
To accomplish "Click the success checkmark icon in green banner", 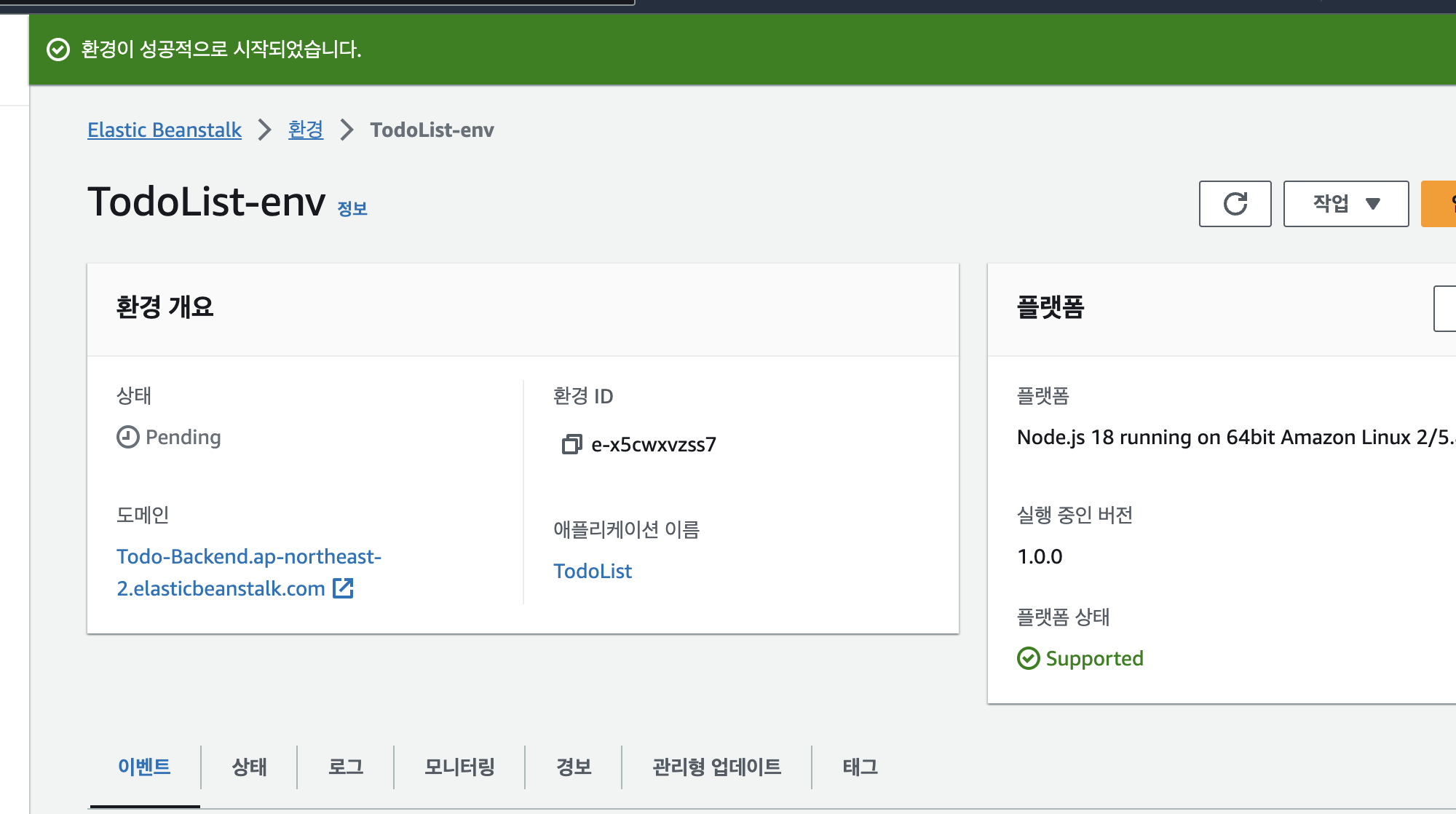I will [x=58, y=50].
